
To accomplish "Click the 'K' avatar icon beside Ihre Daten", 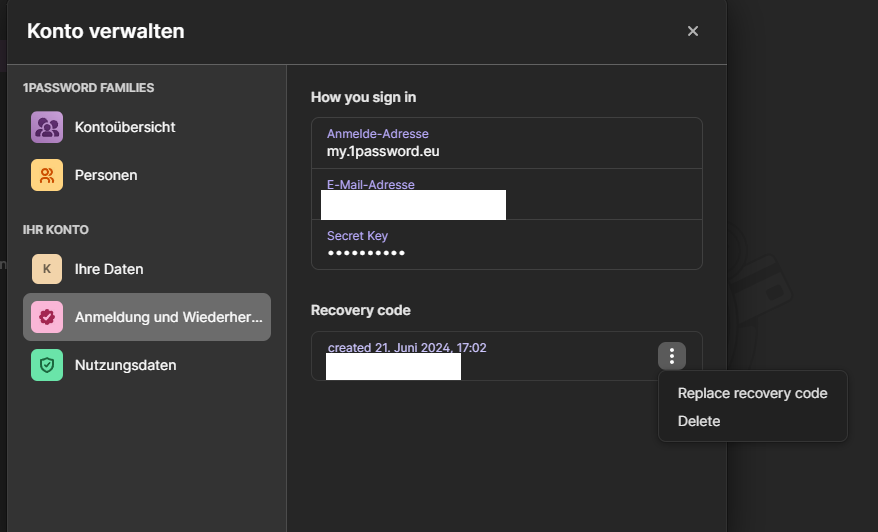I will [x=47, y=269].
